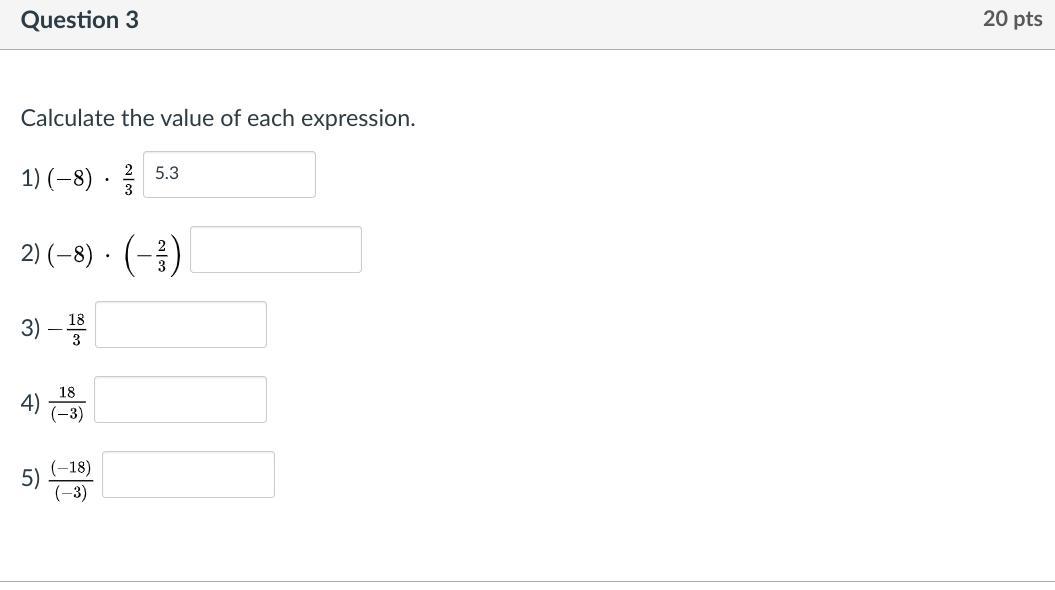Click the answer box containing 5.3
Viewport: 1055px width, 590px height.
pyautogui.click(x=229, y=174)
